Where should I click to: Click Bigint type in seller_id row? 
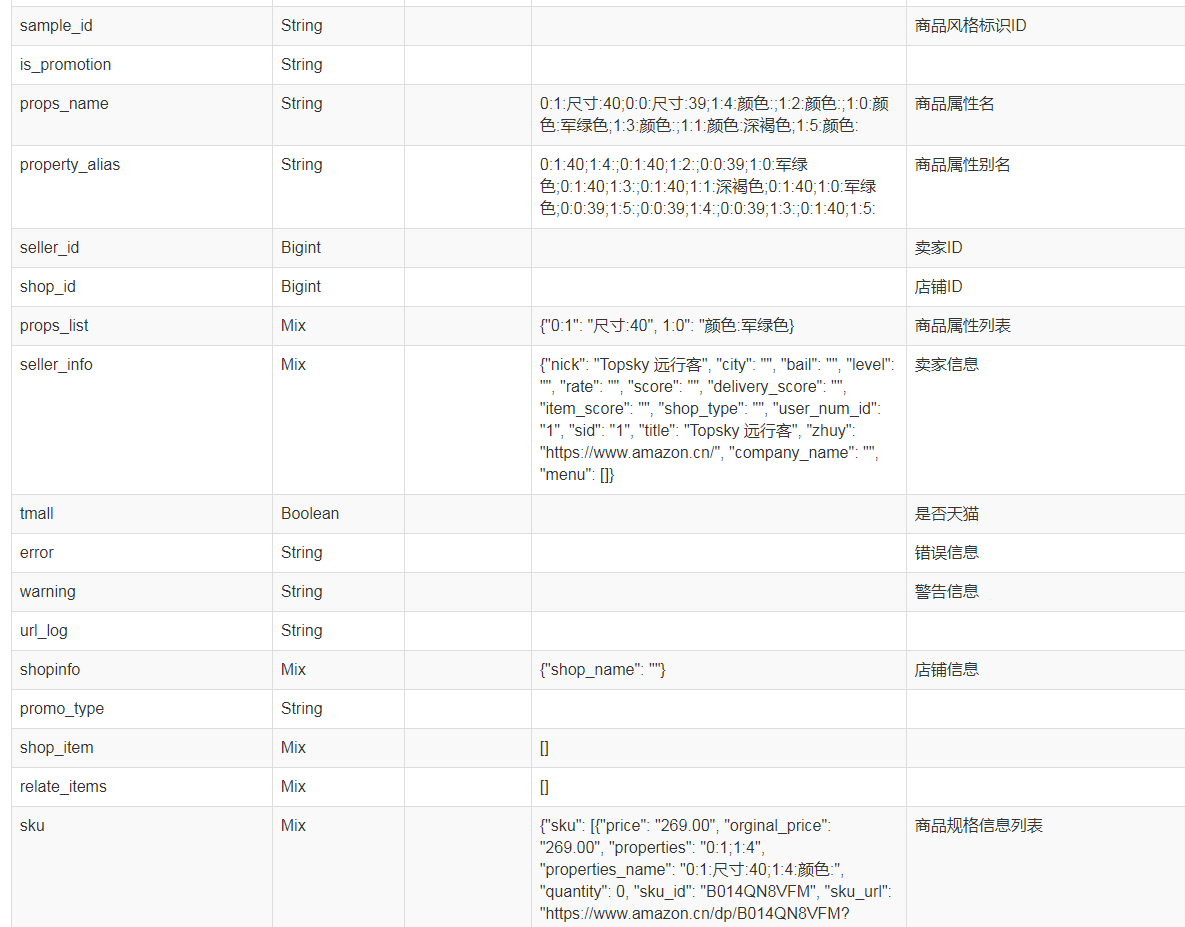[301, 248]
